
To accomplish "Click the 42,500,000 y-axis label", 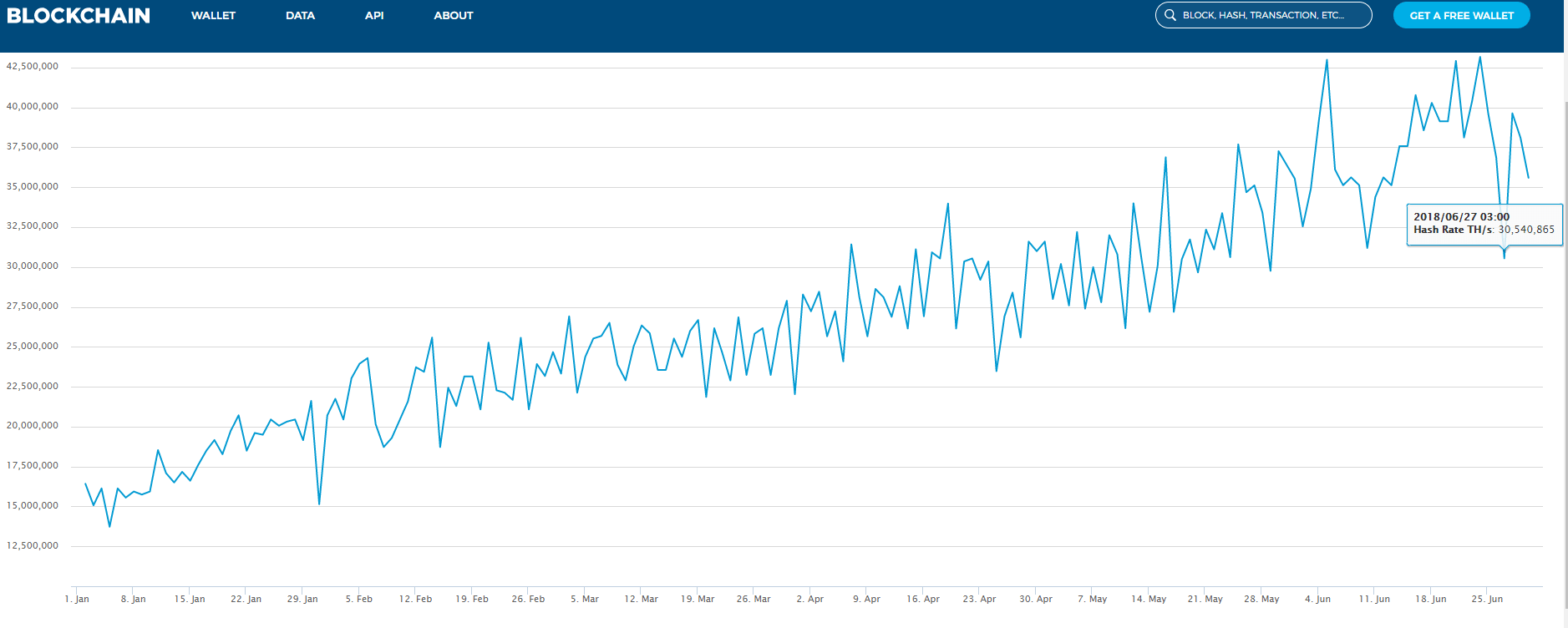I will [33, 66].
